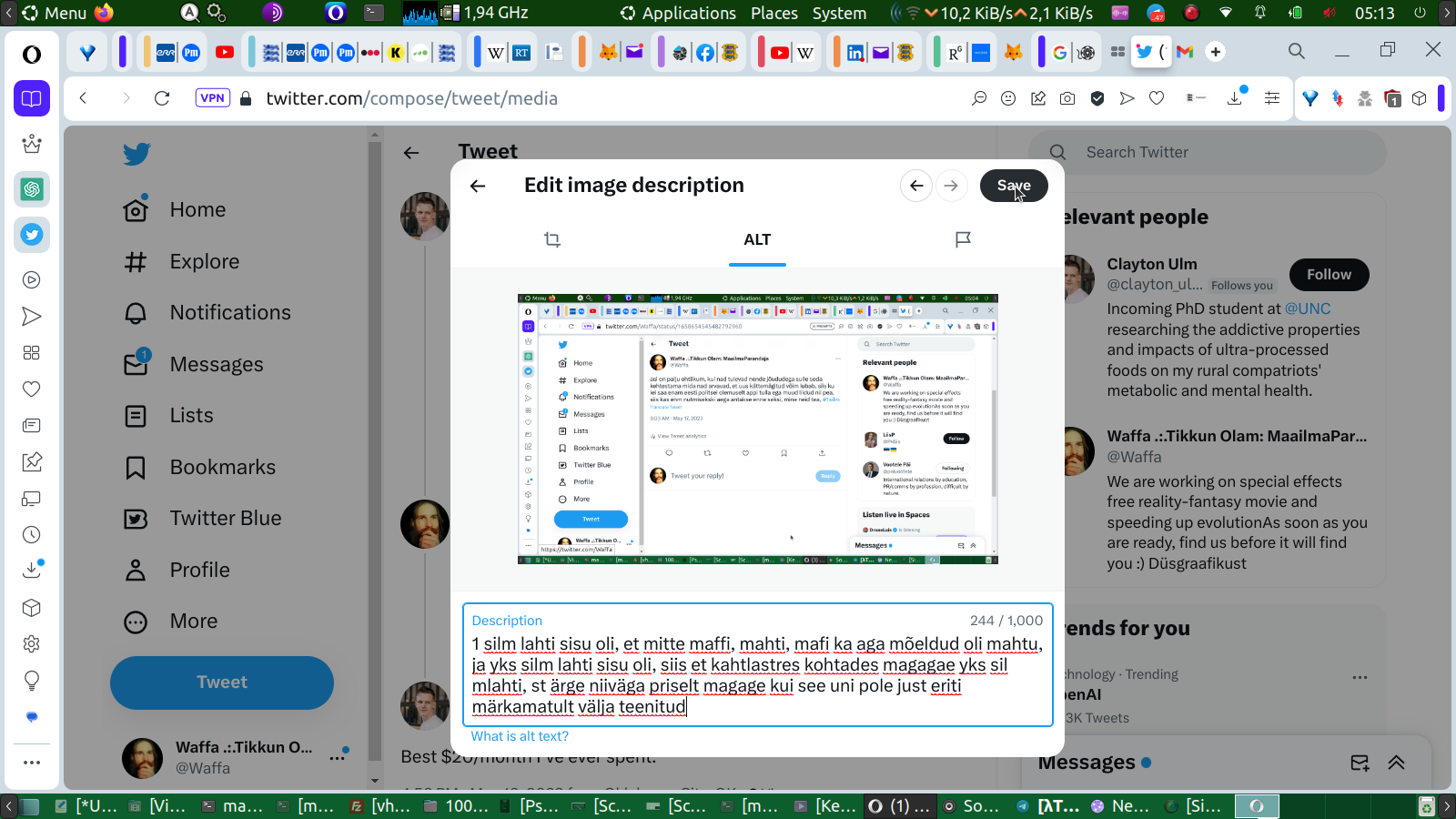Go back one page in the browser
Viewport: 1456px width, 819px height.
click(x=83, y=98)
